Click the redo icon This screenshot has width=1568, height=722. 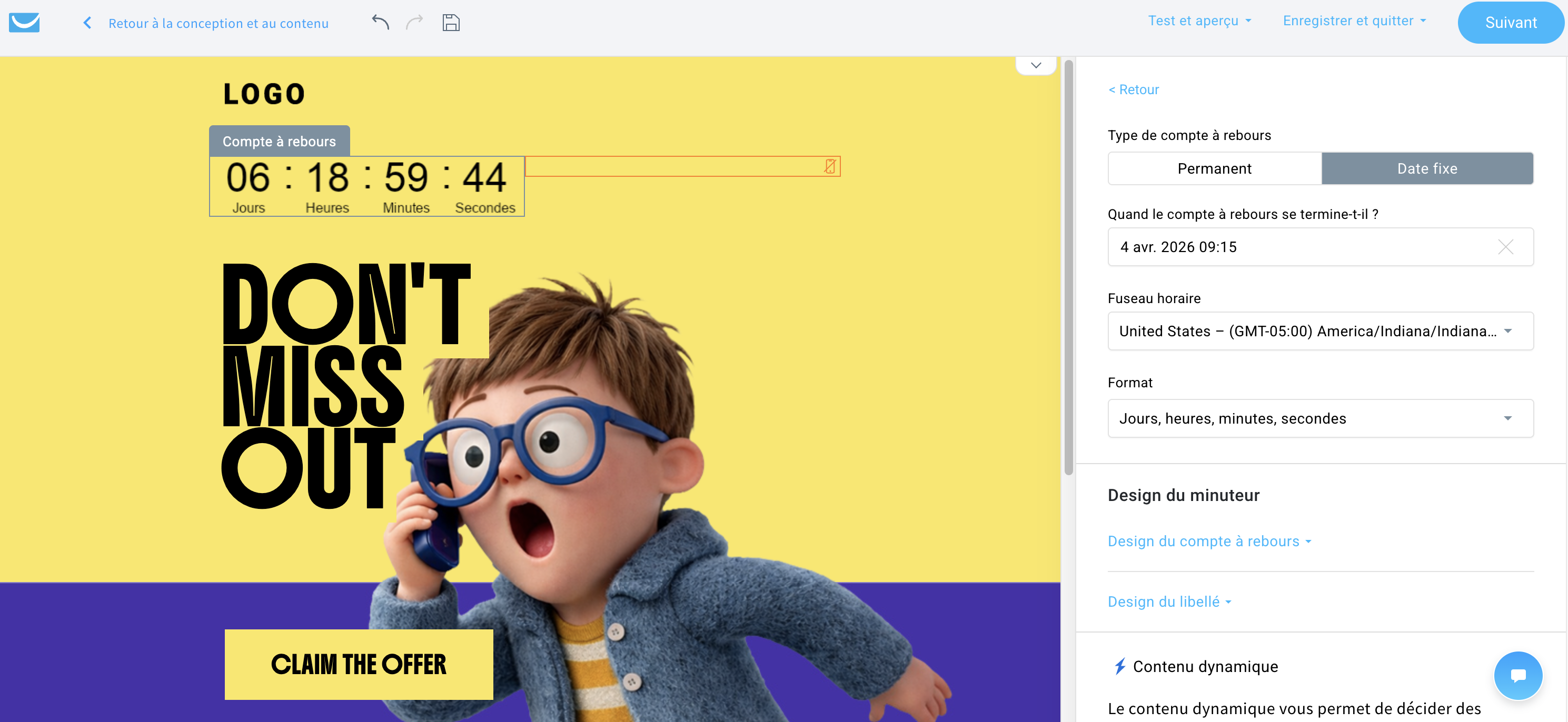[x=414, y=22]
